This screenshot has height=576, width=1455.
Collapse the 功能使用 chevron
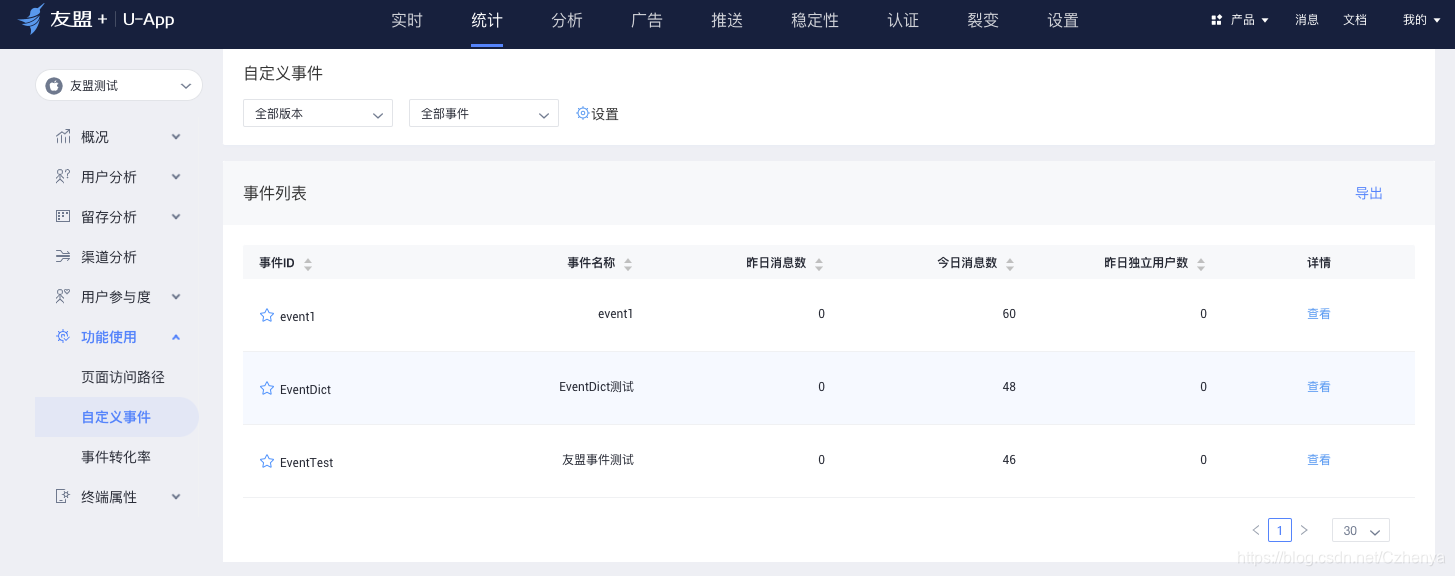pos(176,337)
